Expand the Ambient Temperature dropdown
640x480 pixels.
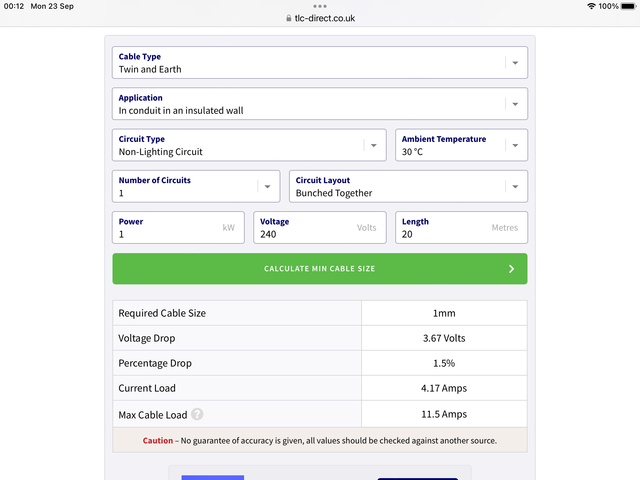pos(461,145)
